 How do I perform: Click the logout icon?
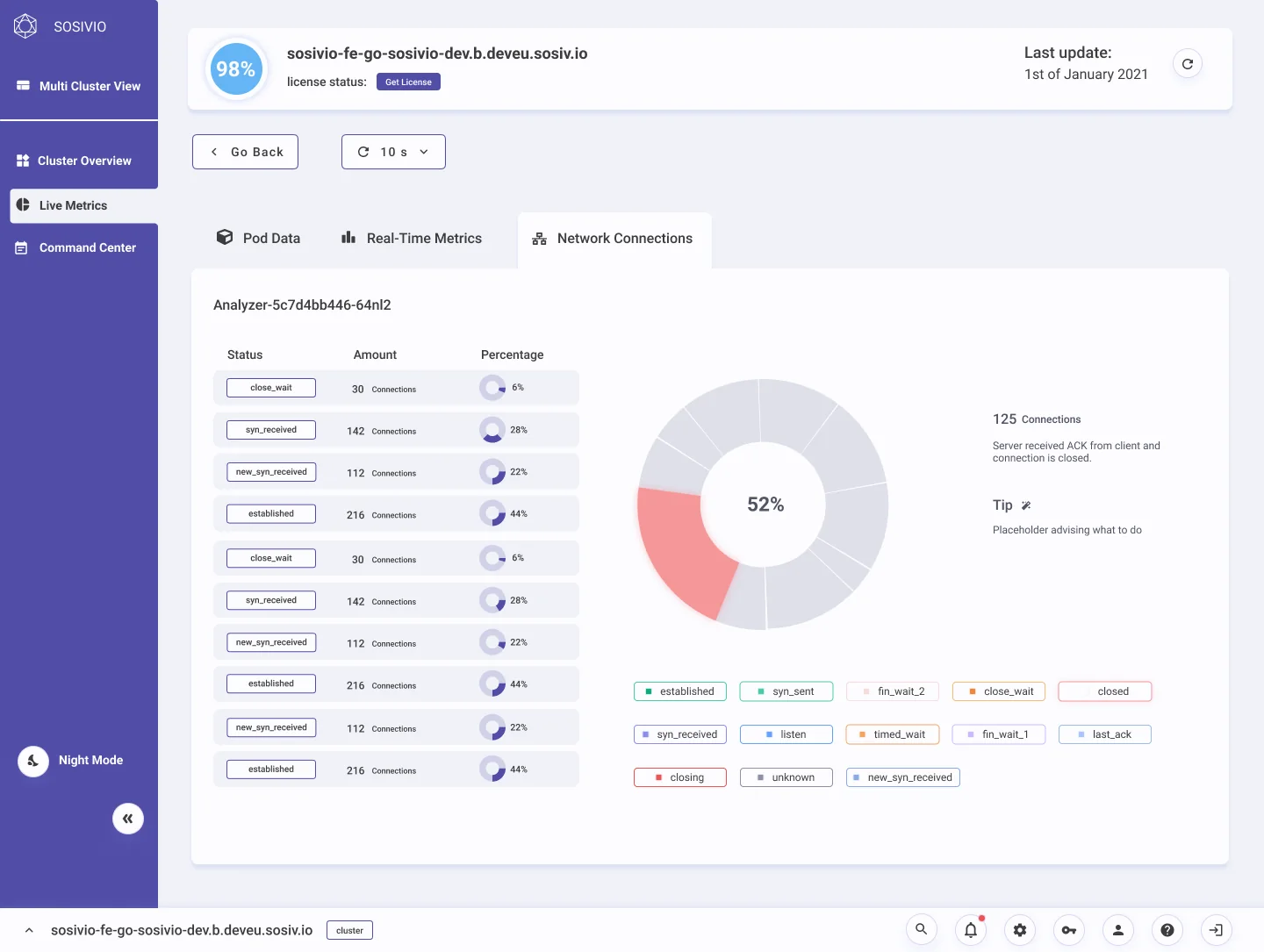coord(1217,929)
